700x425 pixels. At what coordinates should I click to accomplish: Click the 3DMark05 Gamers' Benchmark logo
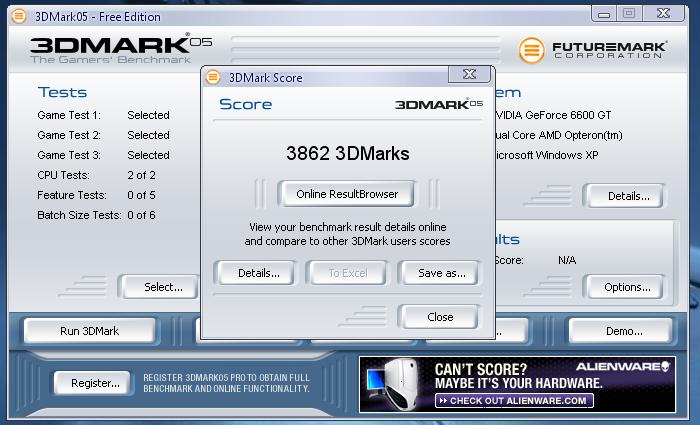[121, 48]
